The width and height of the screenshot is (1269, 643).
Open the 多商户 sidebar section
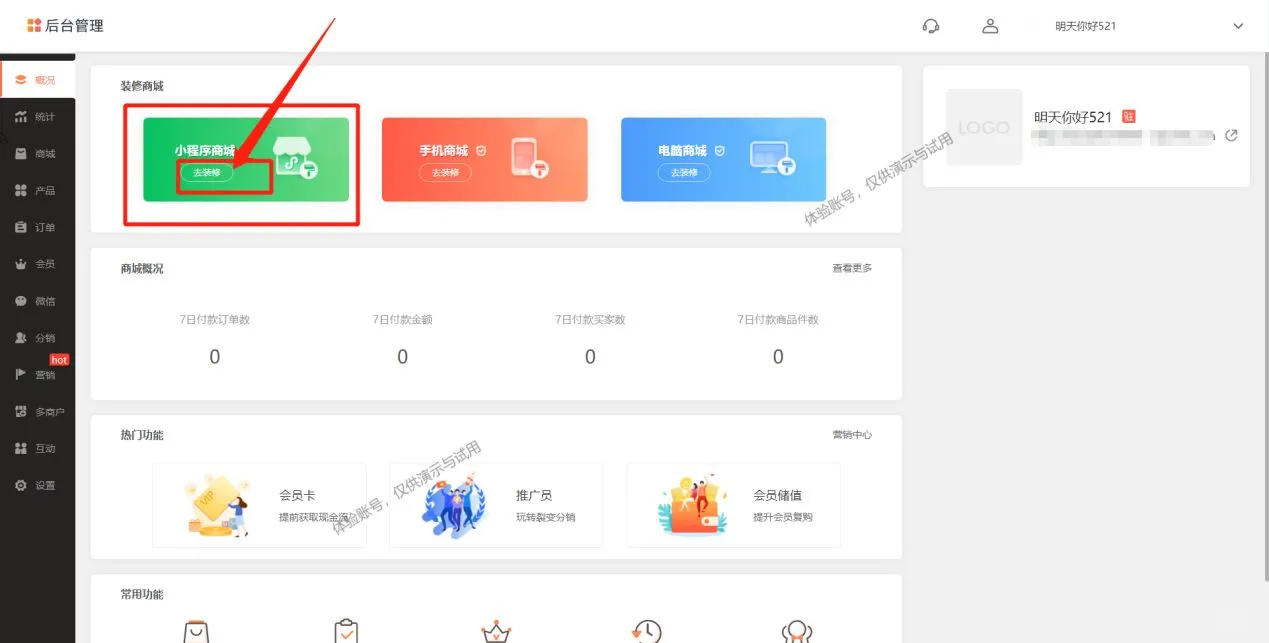(38, 411)
